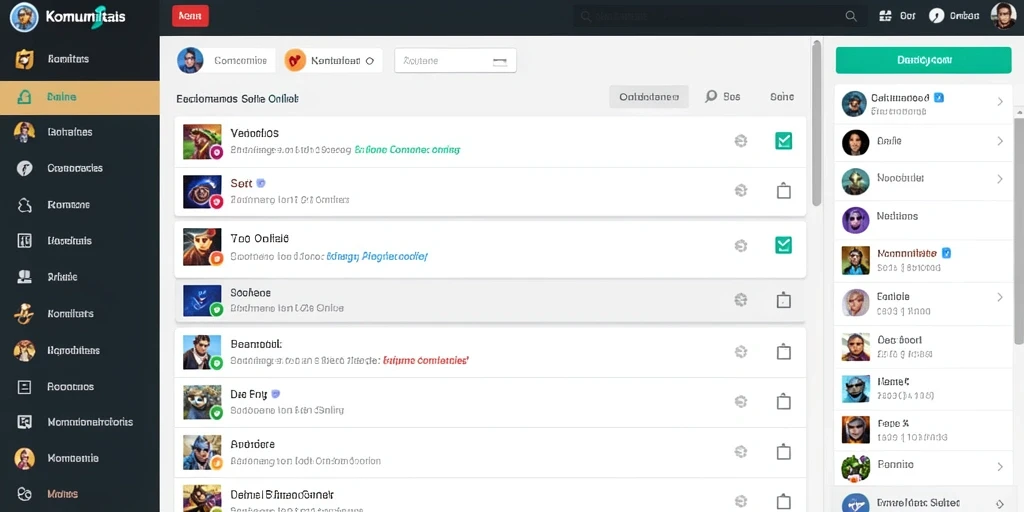
Task: Click the Sos search icon above the list
Action: (x=711, y=97)
